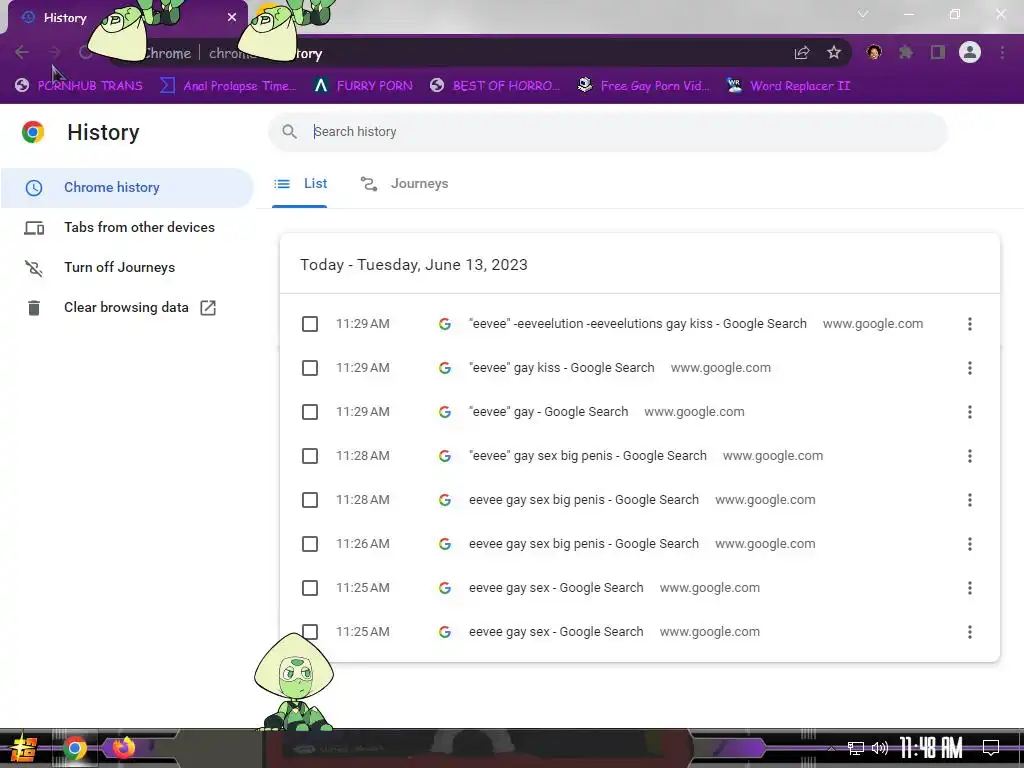Viewport: 1024px width, 768px height.
Task: Select checkbox for "eevee" gay - Google Search
Action: (310, 412)
